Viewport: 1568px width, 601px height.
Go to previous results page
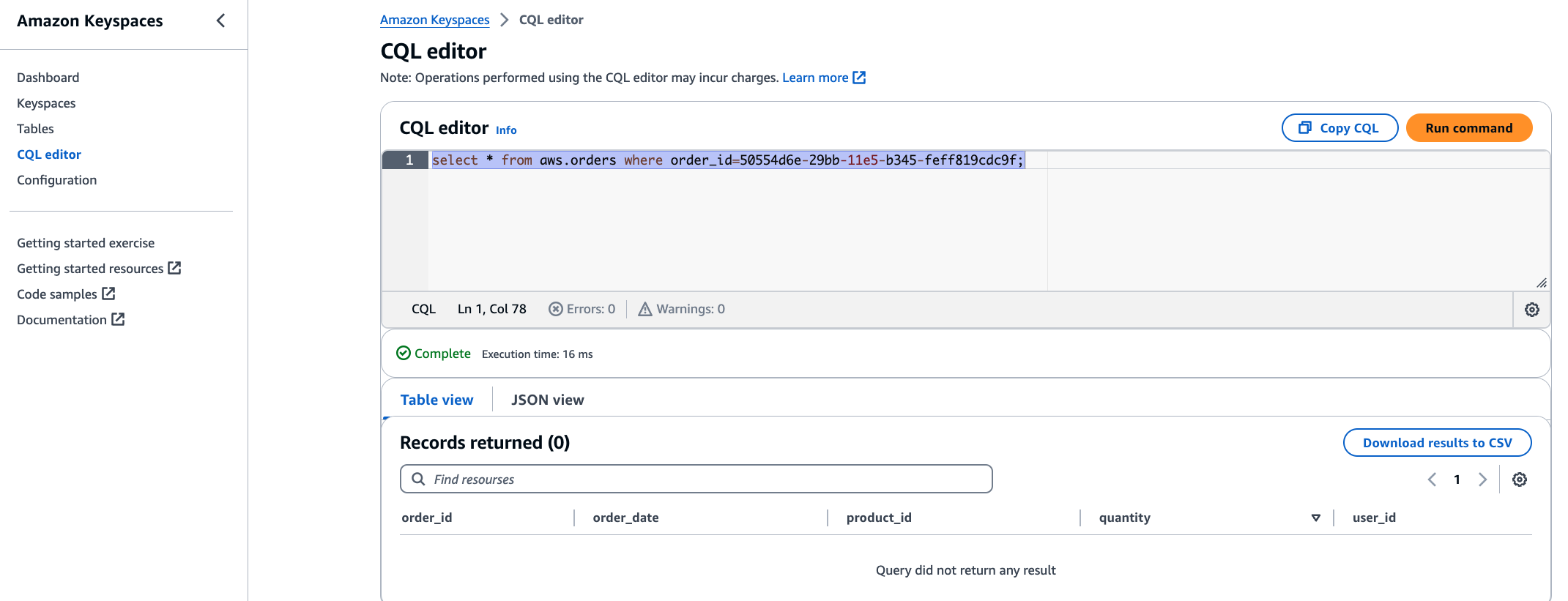[1432, 479]
